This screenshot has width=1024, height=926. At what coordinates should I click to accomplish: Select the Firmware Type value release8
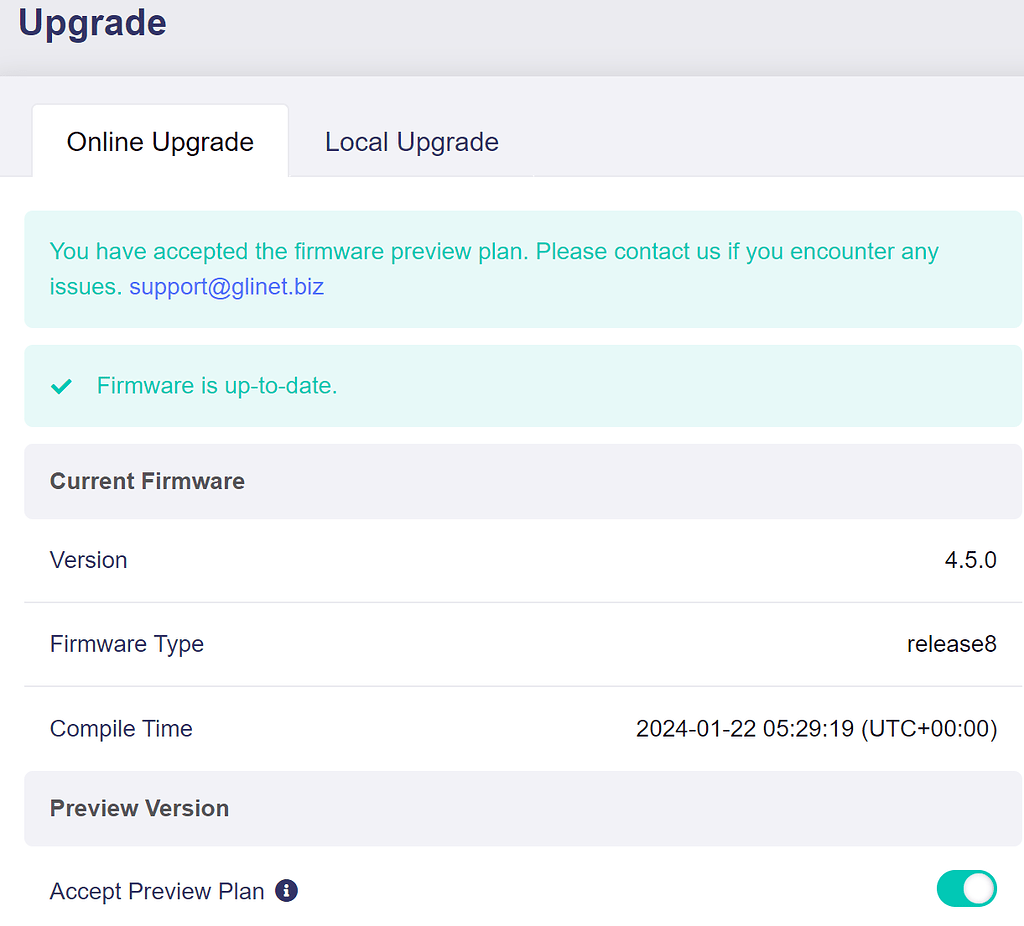952,644
